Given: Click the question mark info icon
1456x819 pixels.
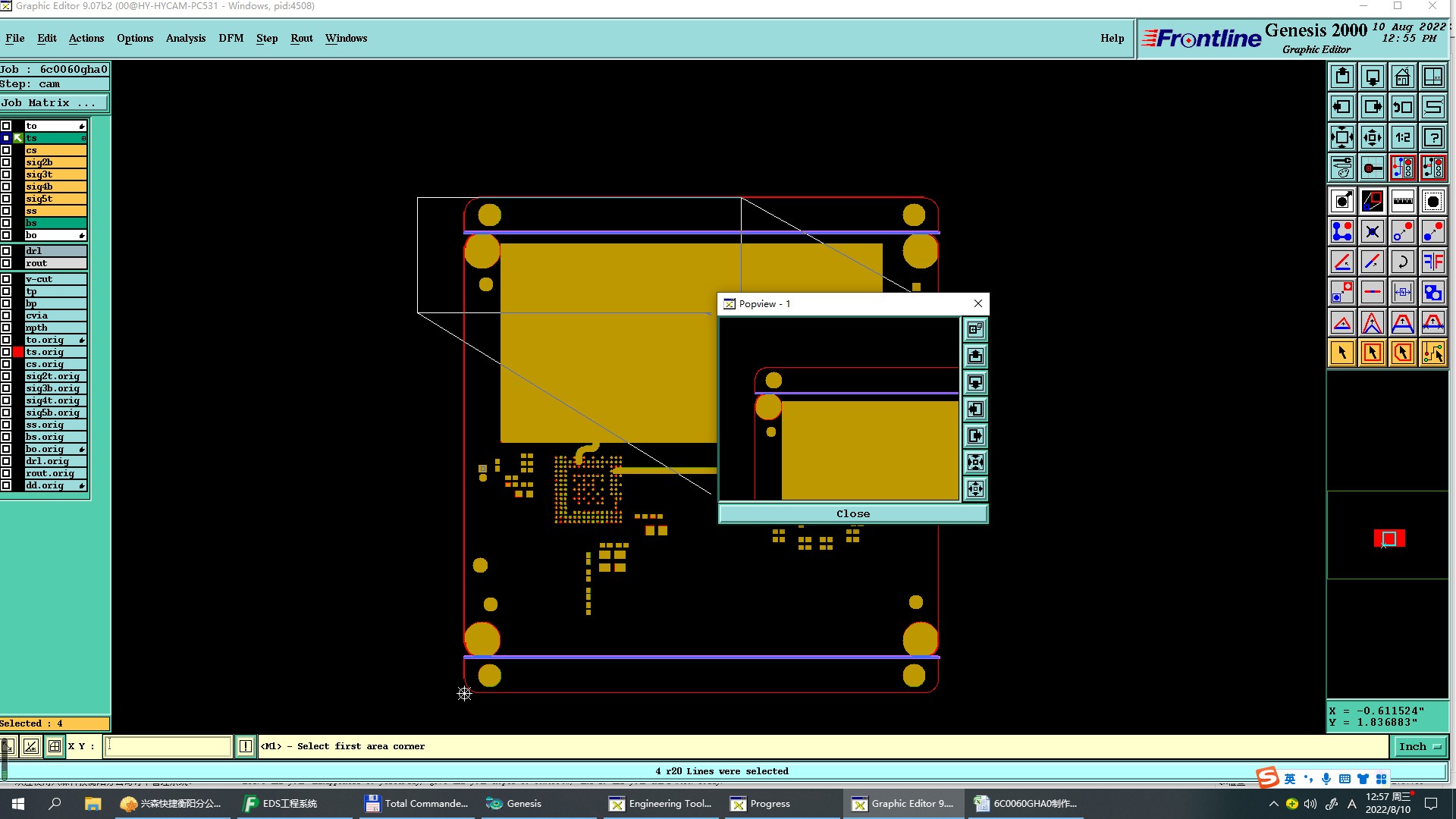Looking at the screenshot, I should [1432, 137].
